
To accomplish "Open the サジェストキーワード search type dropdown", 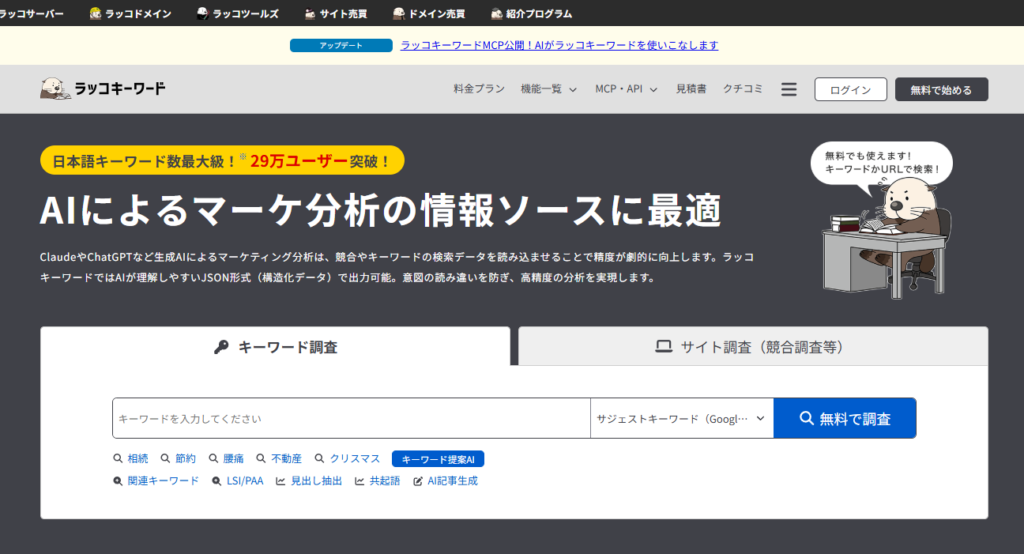I will 682,418.
